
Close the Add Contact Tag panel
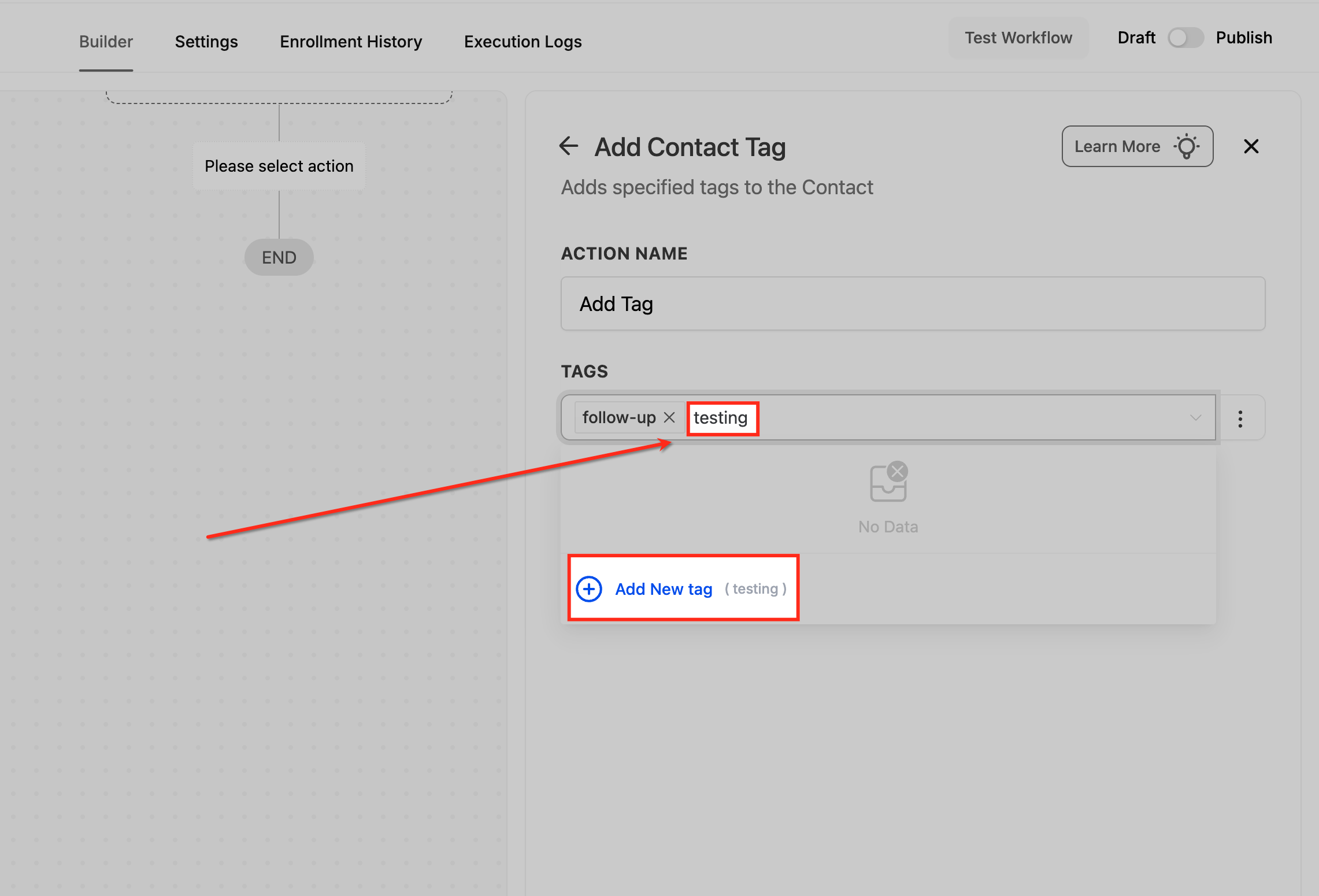tap(1251, 147)
